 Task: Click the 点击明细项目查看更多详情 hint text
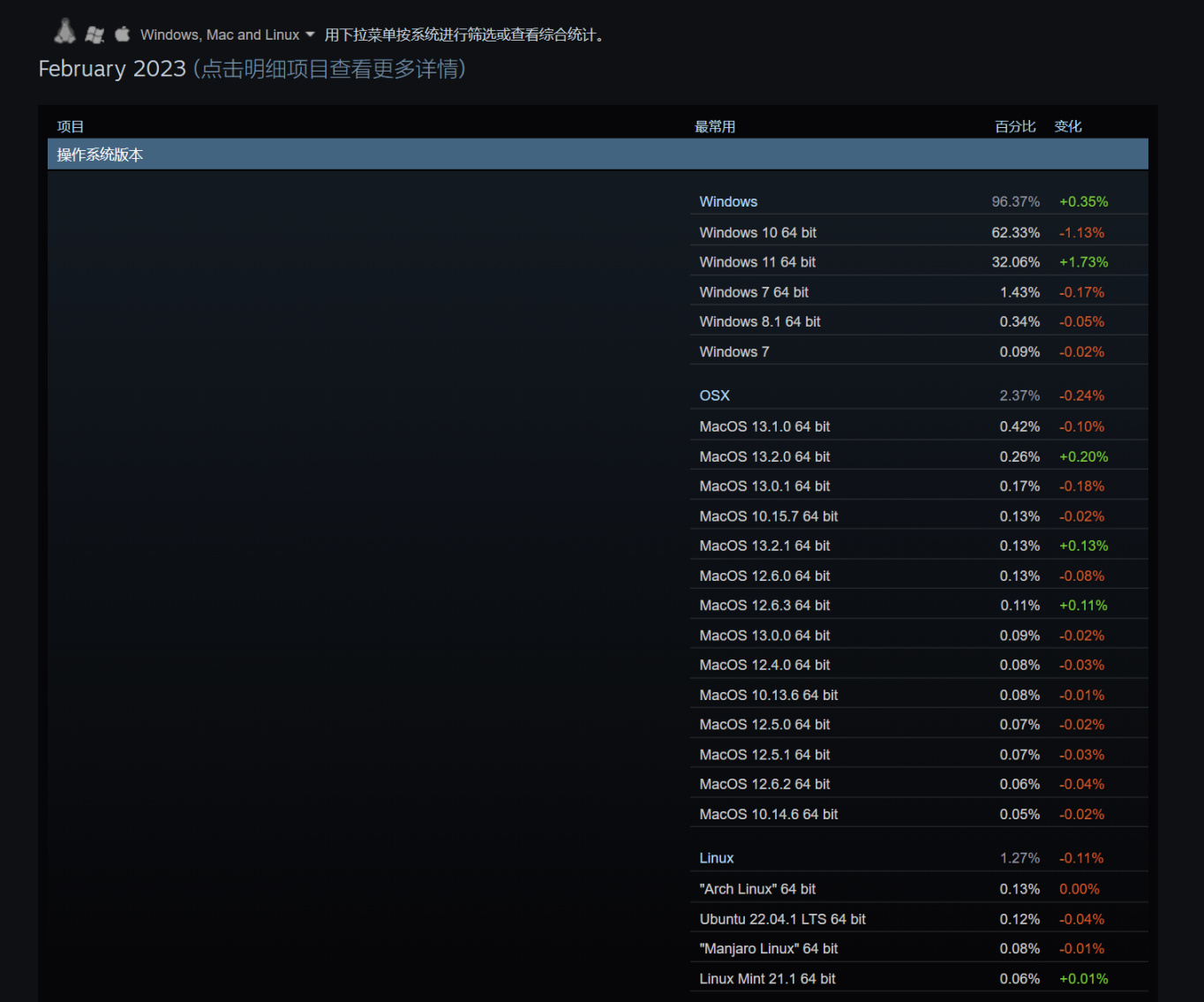point(329,69)
